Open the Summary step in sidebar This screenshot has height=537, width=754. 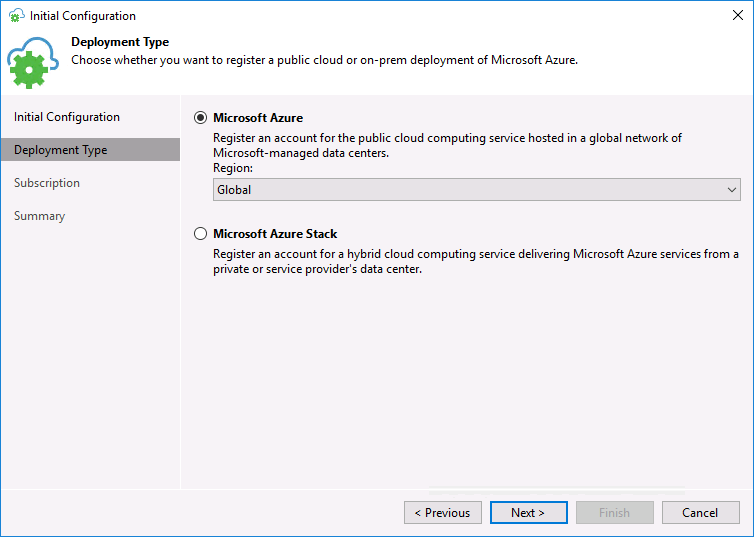(39, 216)
